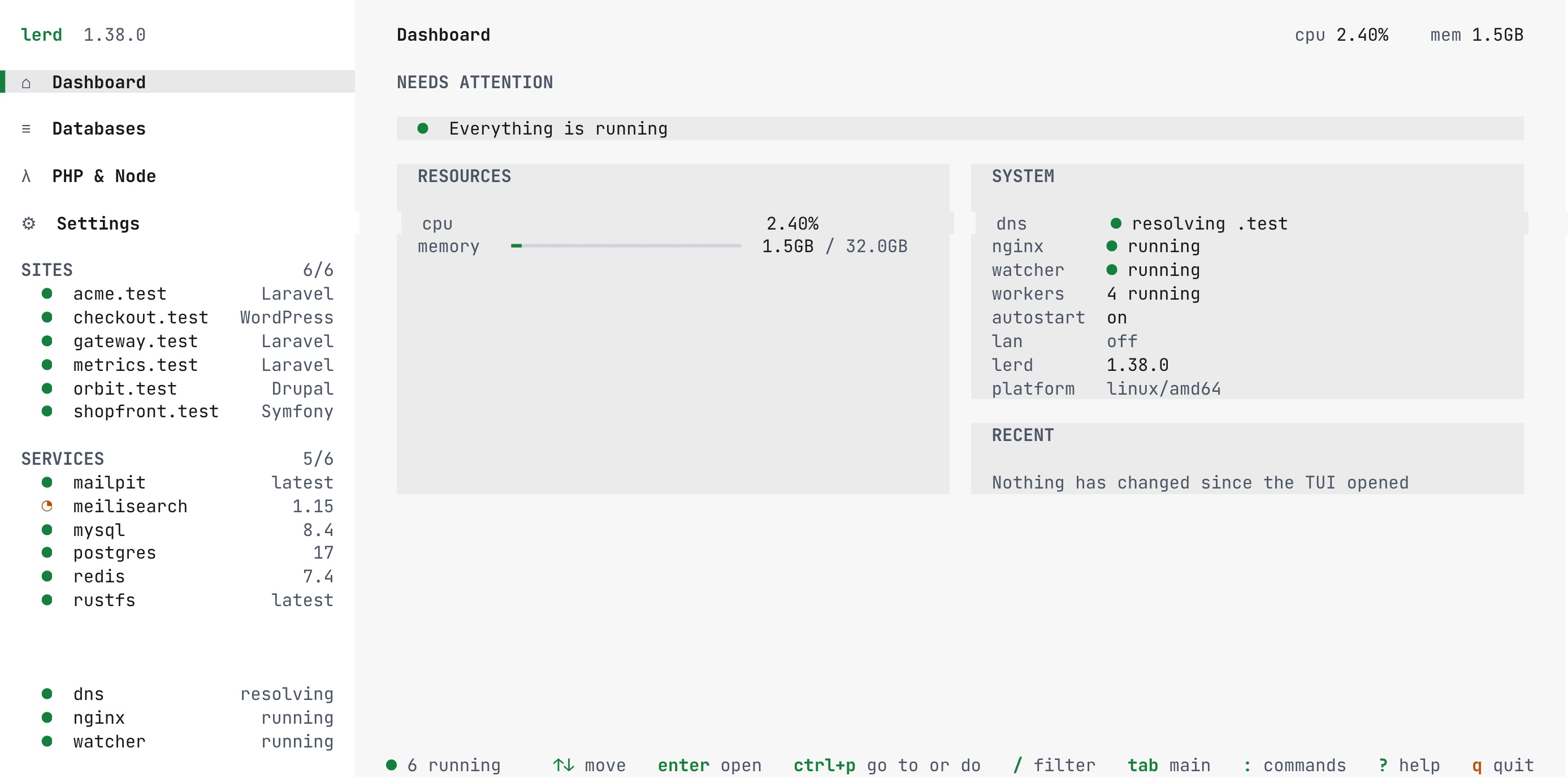Click the nginx running dot in System panel
Viewport: 1568px width, 778px height.
pos(1112,247)
